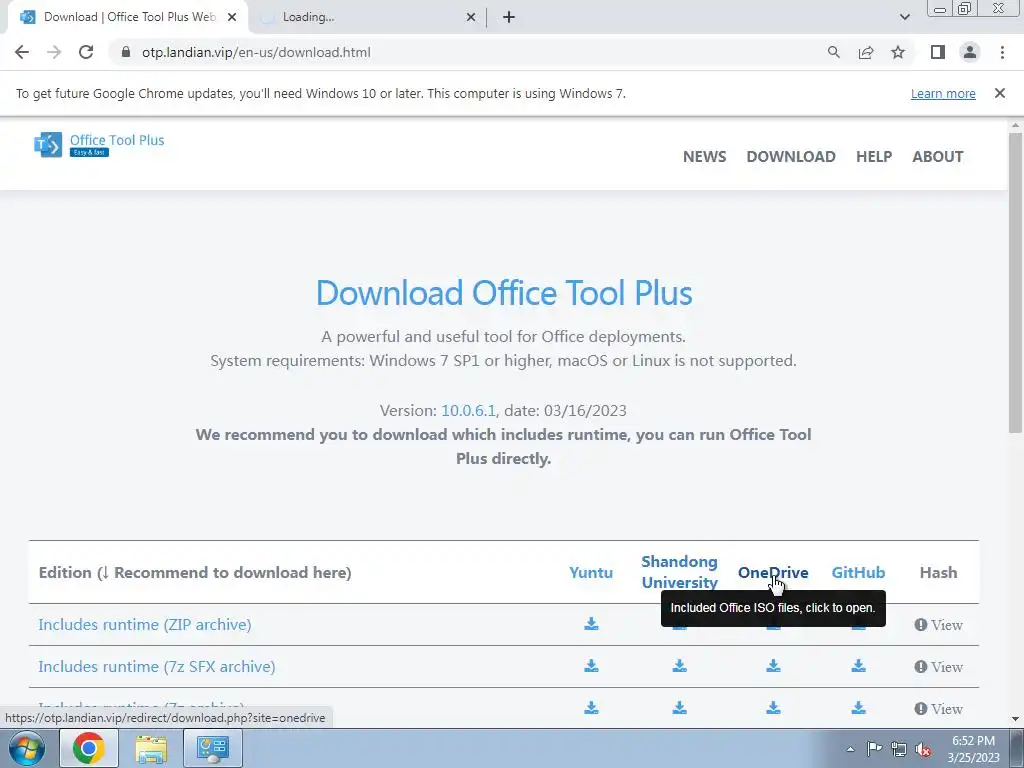The height and width of the screenshot is (768, 1024).
Task: Click Shandong University download icon in third row
Action: [x=679, y=708]
